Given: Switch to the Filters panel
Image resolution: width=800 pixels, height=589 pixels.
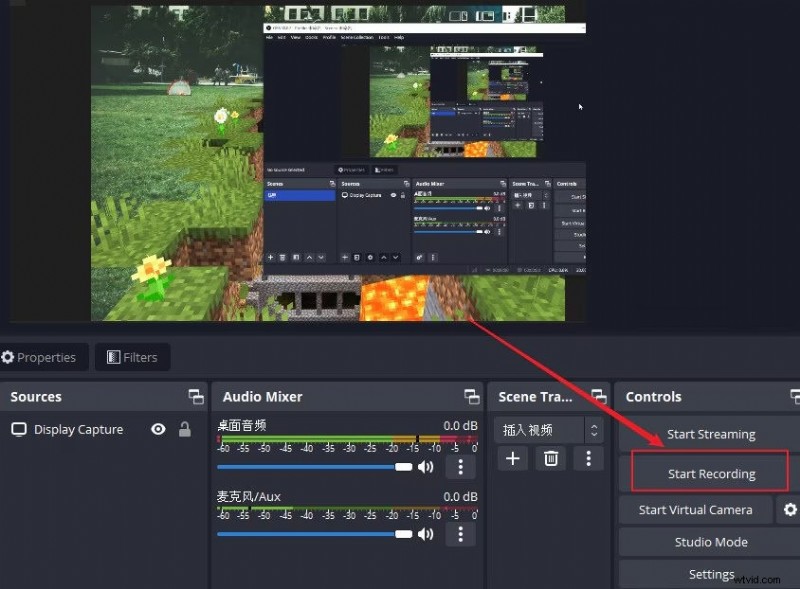Looking at the screenshot, I should pyautogui.click(x=132, y=357).
